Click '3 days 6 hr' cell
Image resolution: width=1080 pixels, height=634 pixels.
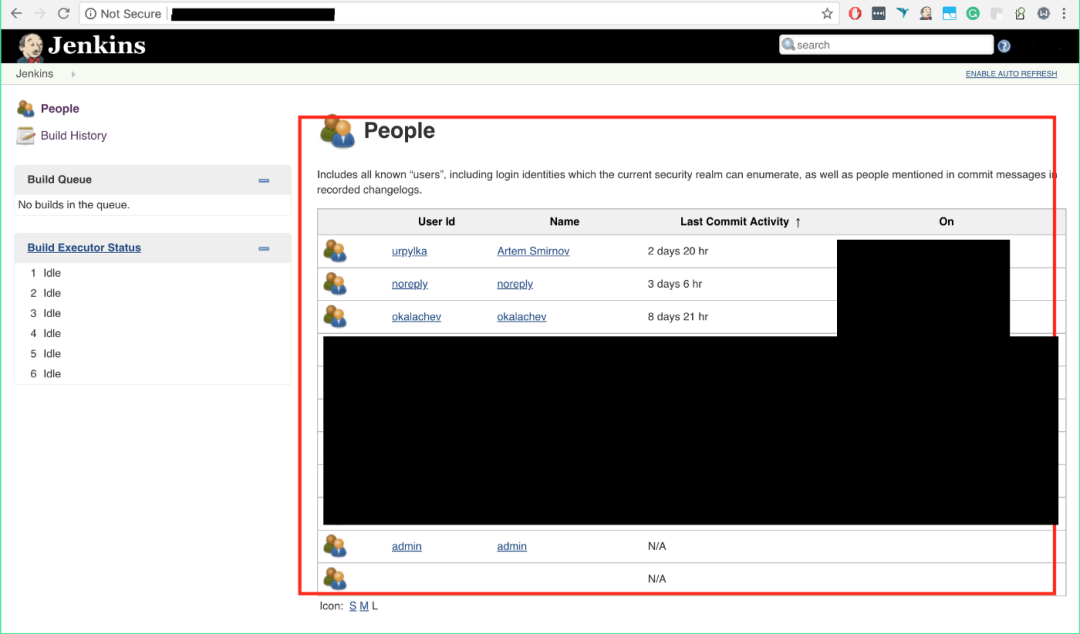[x=675, y=284]
